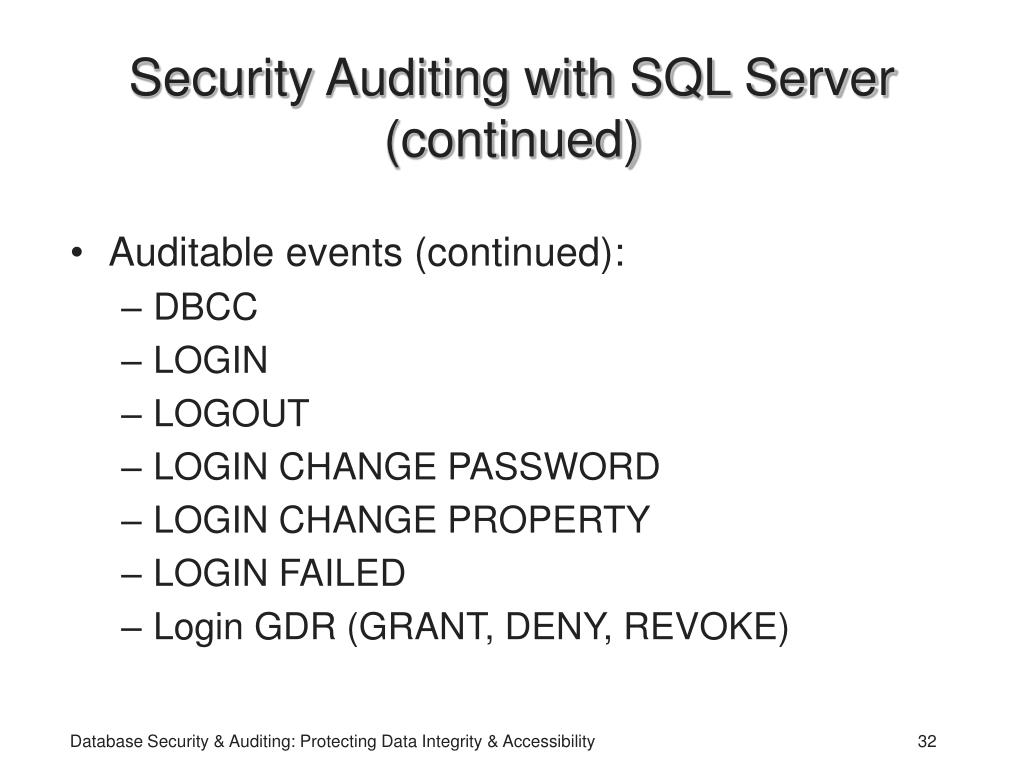The height and width of the screenshot is (768, 1024).
Task: Select the LOGIN FAILED entry
Action: pos(280,573)
